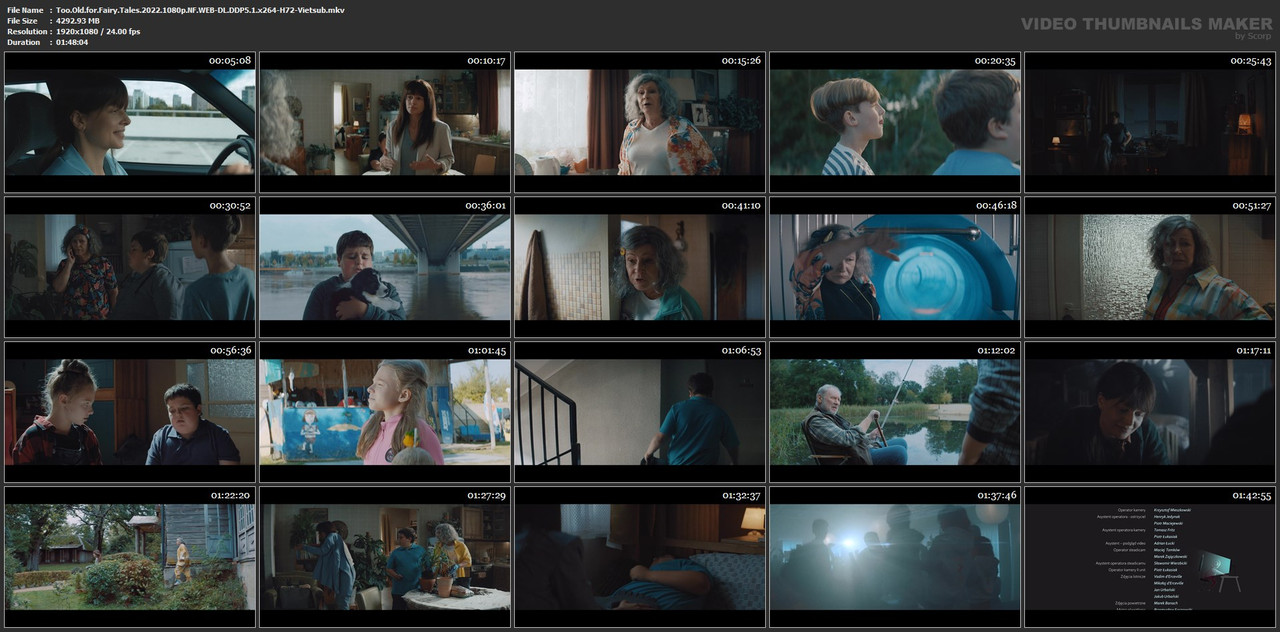Select the thumbnail at 00:56:36
The height and width of the screenshot is (632, 1280).
pos(130,412)
